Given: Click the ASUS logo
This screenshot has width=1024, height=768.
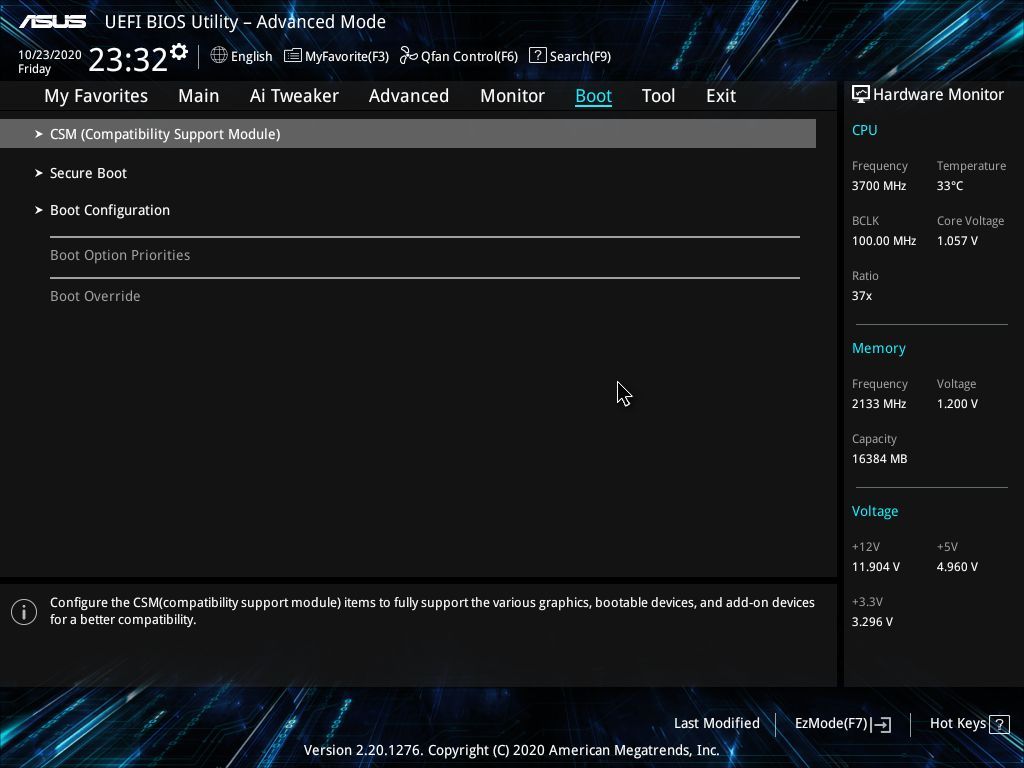Looking at the screenshot, I should pos(53,22).
